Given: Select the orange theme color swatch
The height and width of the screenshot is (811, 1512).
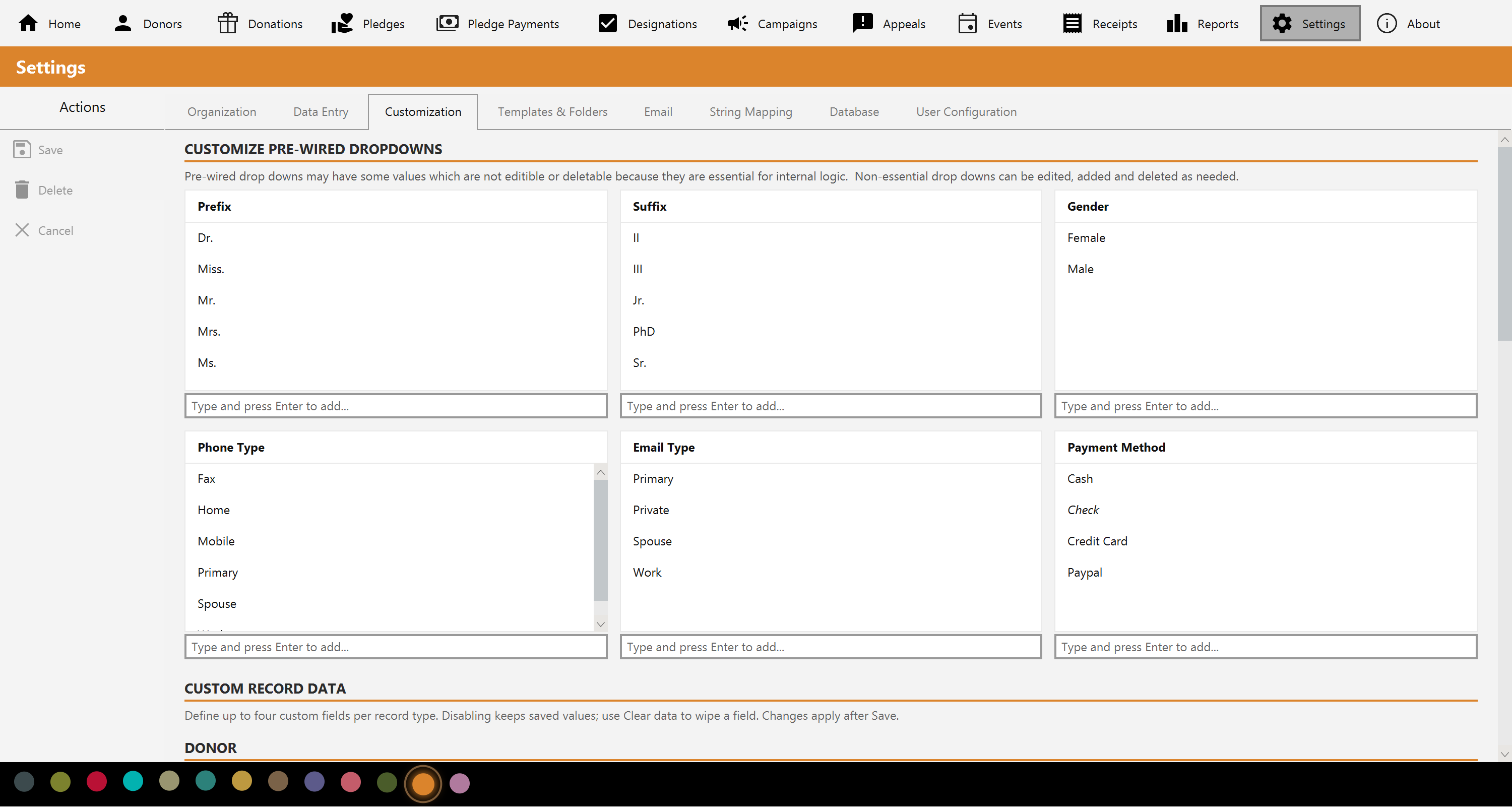Looking at the screenshot, I should pyautogui.click(x=423, y=785).
